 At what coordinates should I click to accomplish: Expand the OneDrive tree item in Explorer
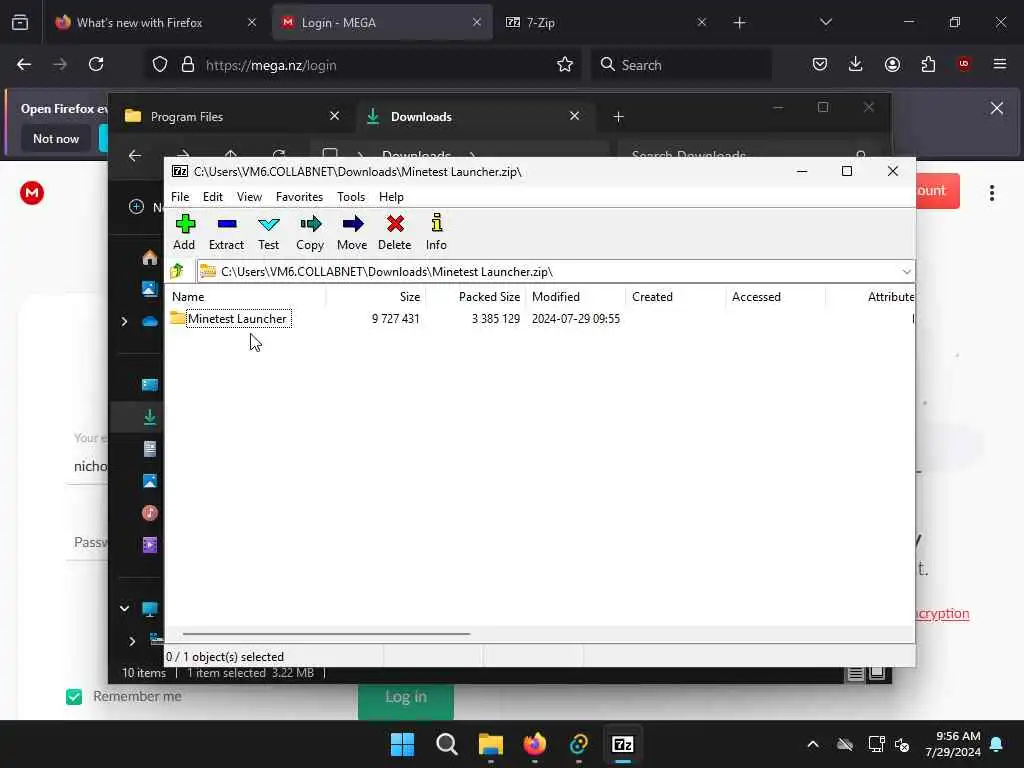point(124,321)
